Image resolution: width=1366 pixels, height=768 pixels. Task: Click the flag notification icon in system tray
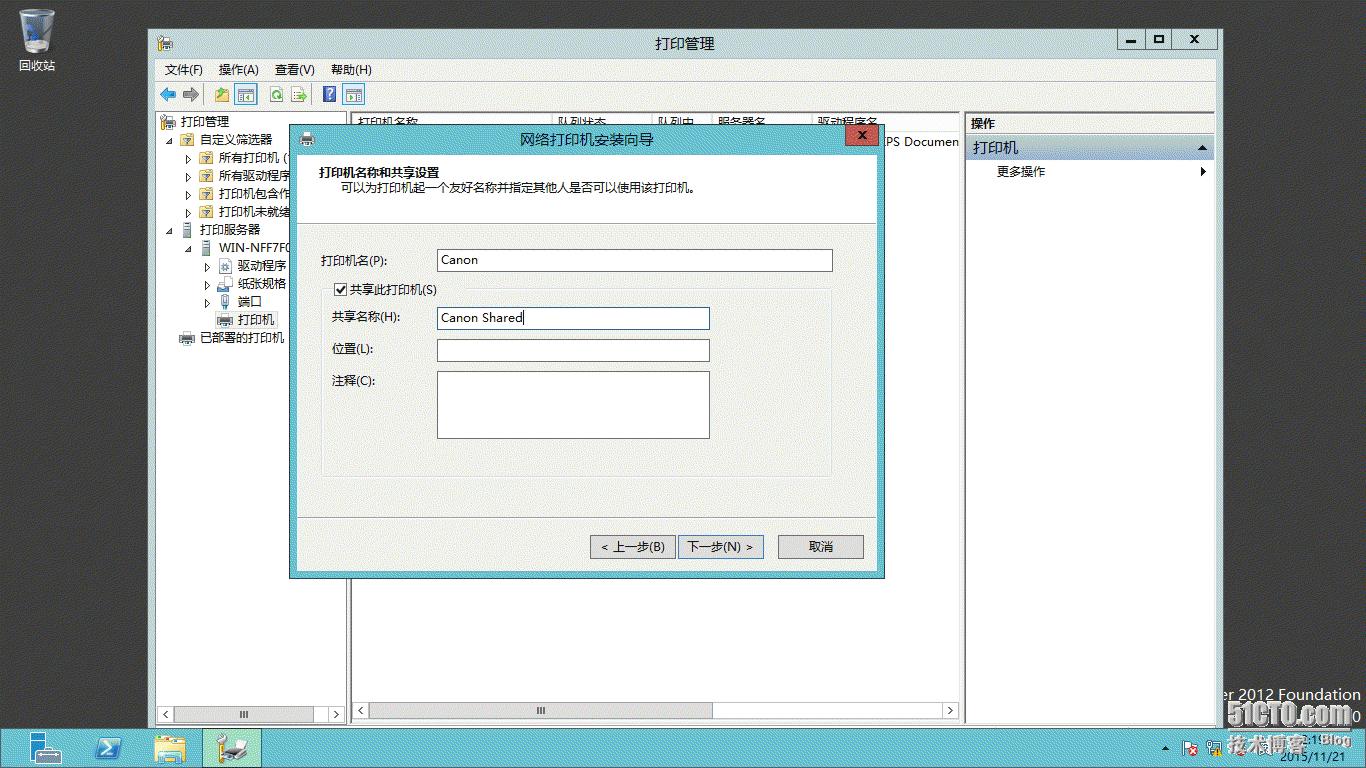pyautogui.click(x=1190, y=749)
